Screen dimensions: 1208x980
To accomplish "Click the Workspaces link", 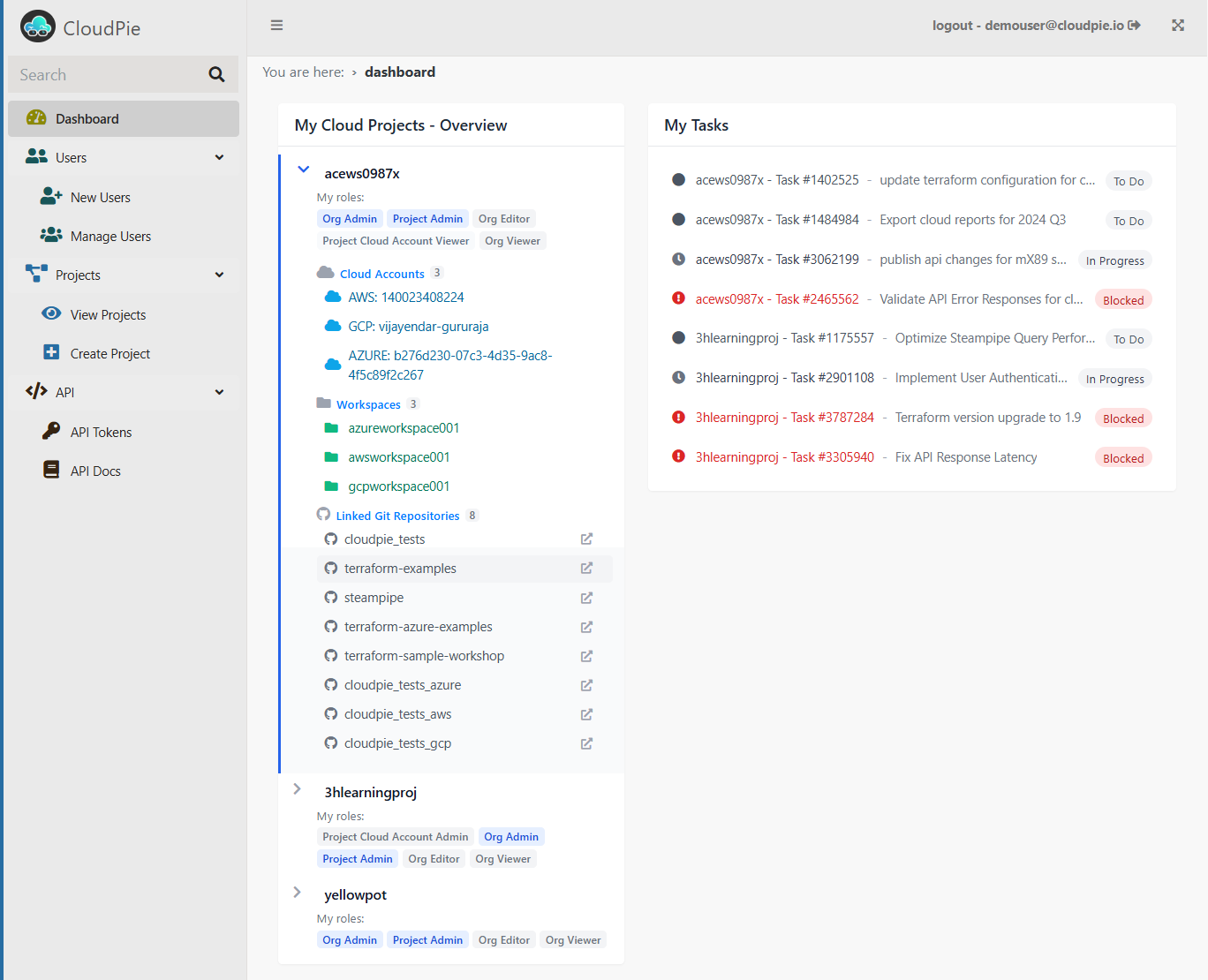I will (368, 404).
